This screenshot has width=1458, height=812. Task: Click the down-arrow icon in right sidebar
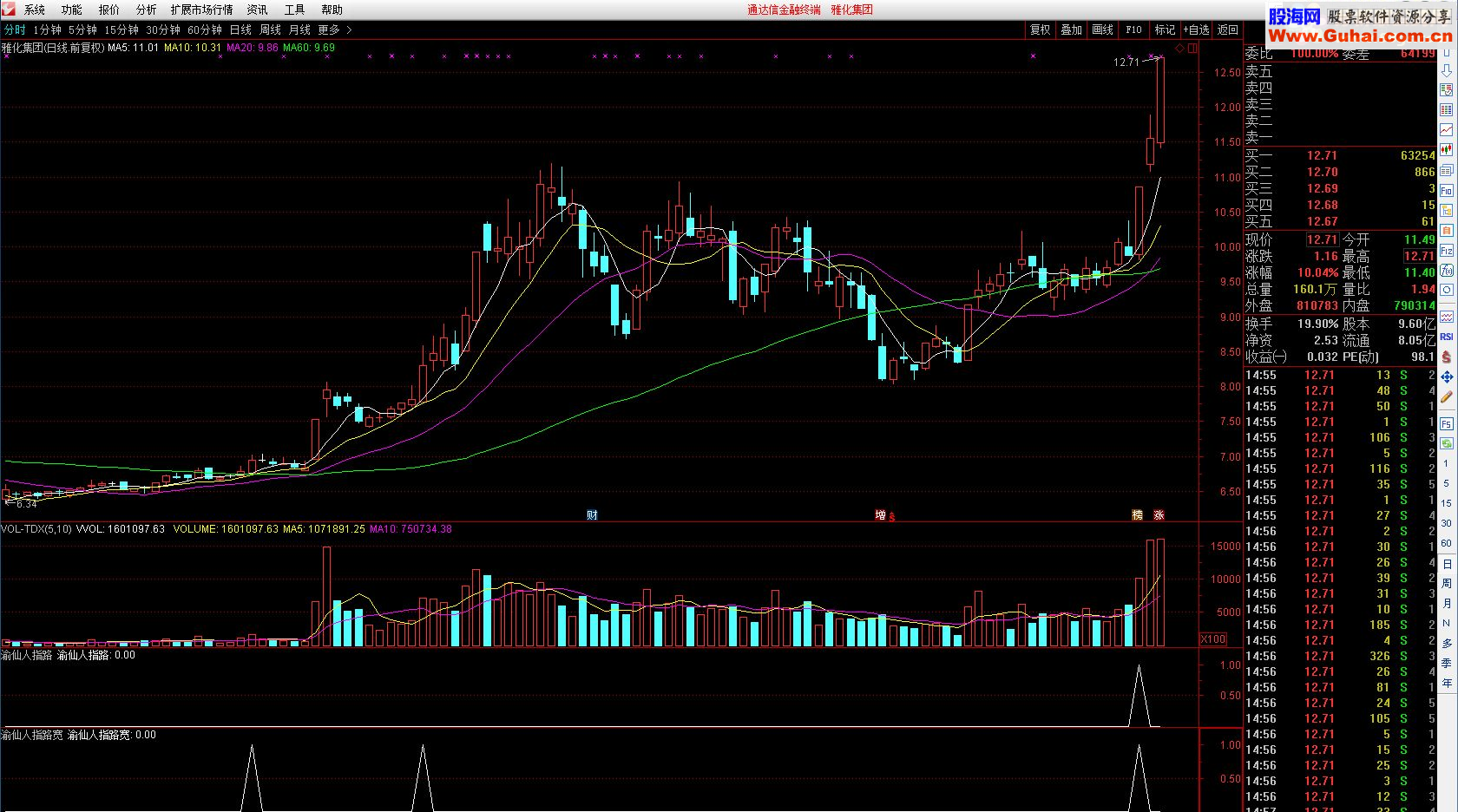coord(1447,70)
